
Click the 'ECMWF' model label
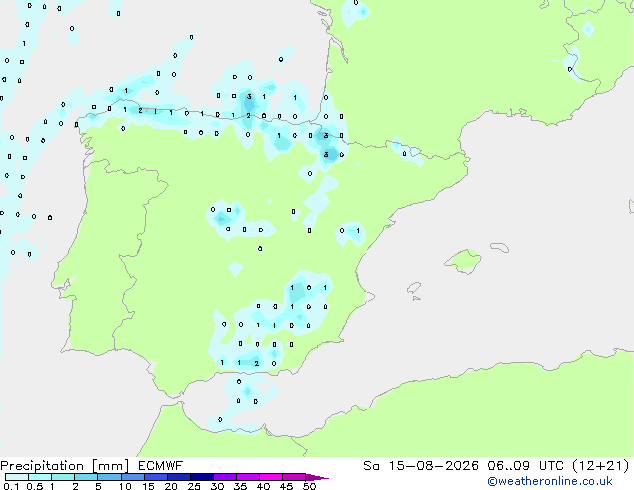coord(161,466)
